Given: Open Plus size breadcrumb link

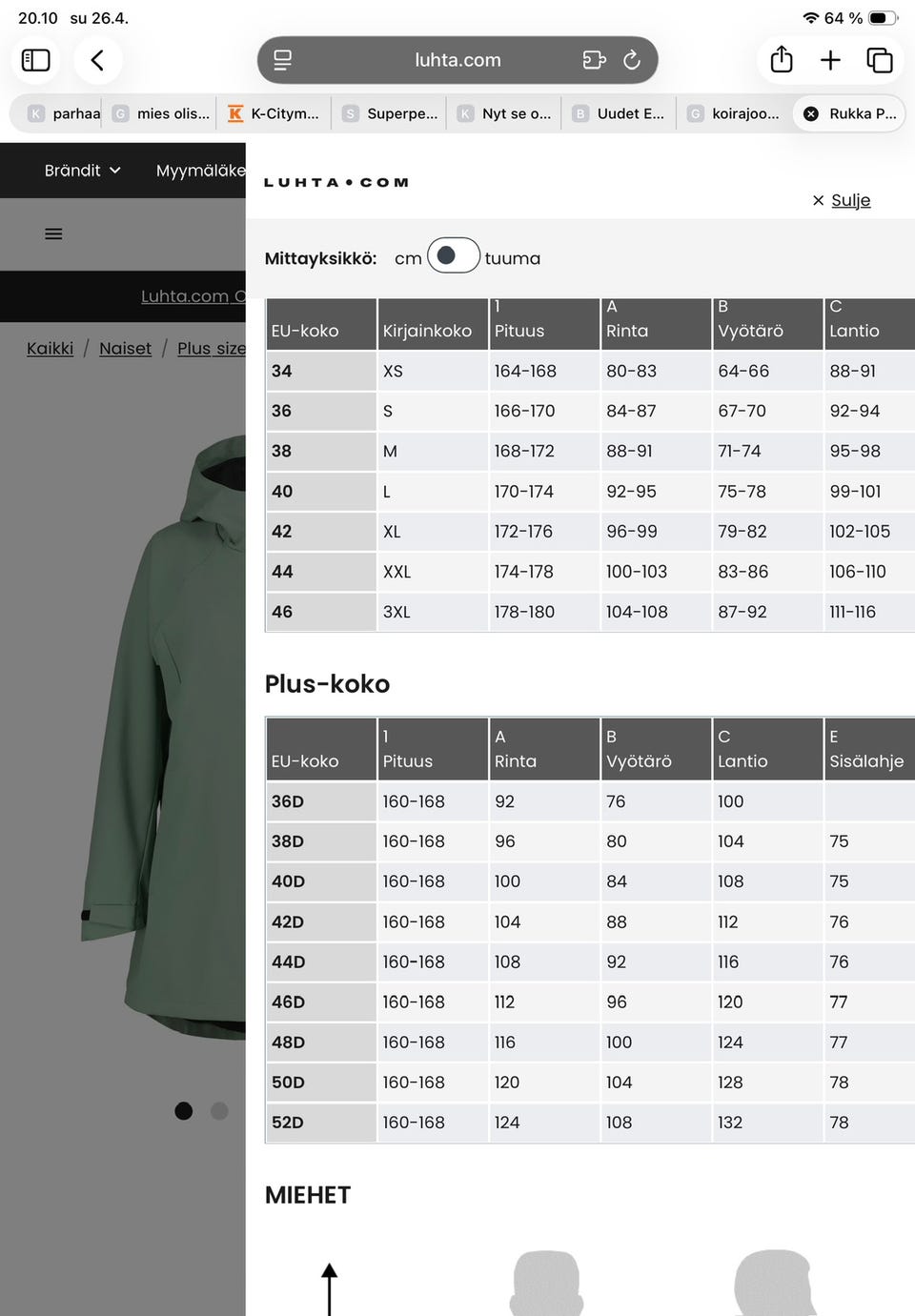Looking at the screenshot, I should click(212, 349).
